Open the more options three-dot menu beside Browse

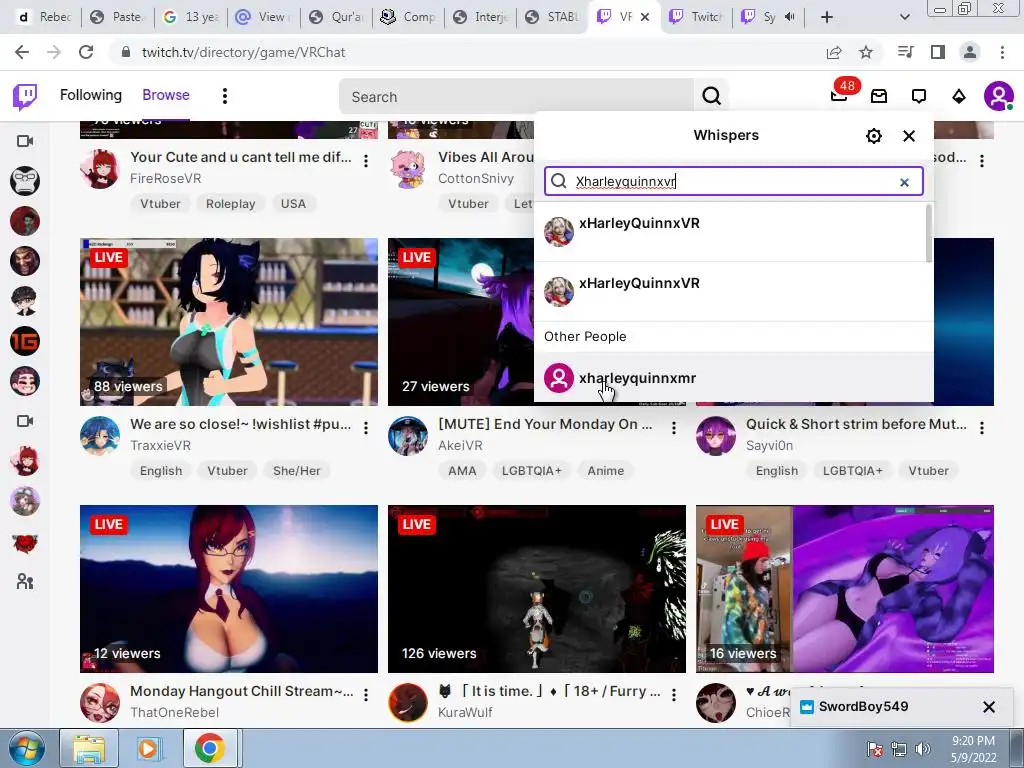click(225, 96)
